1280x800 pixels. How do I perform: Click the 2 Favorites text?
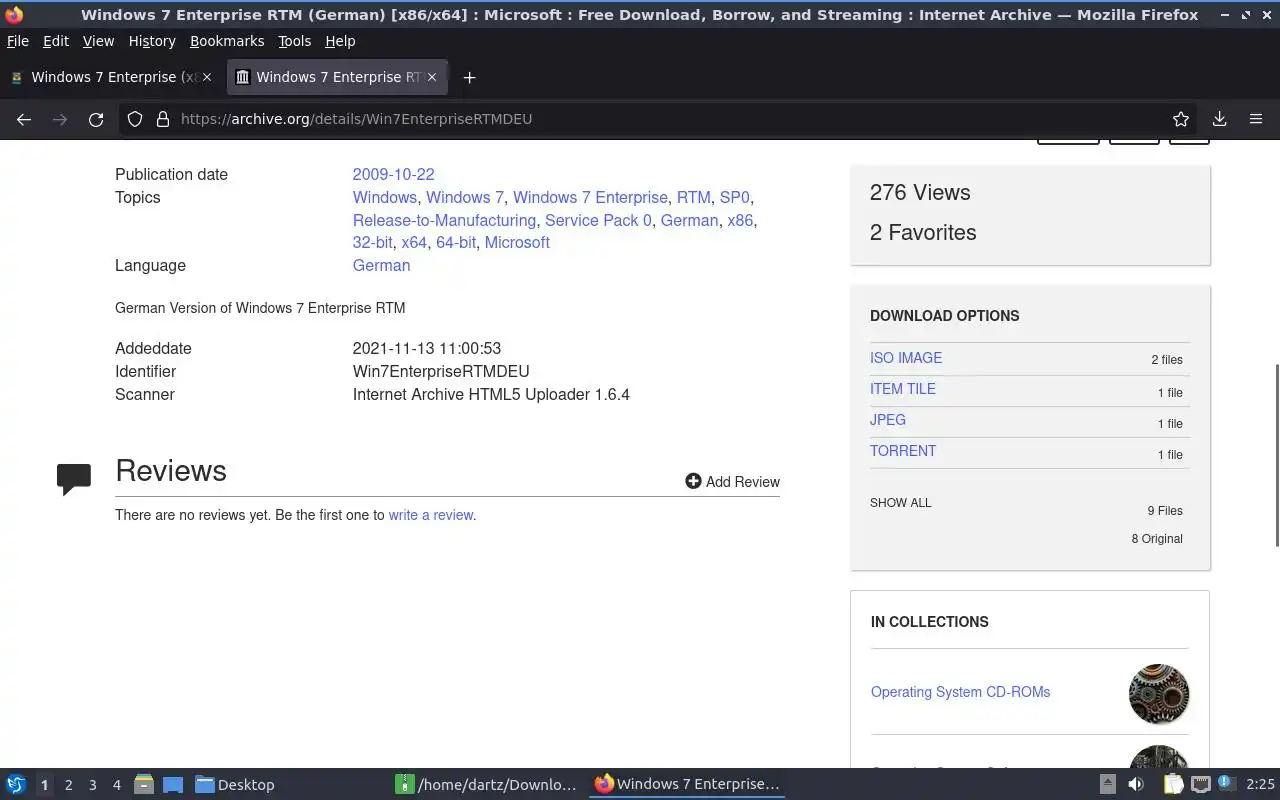923,232
